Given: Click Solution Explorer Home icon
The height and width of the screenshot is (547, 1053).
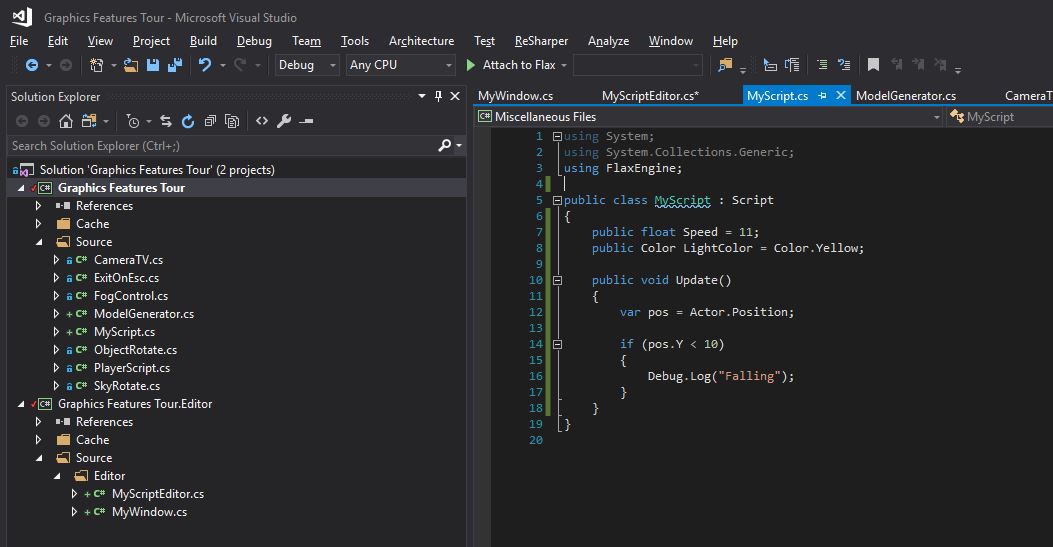Looking at the screenshot, I should point(66,121).
